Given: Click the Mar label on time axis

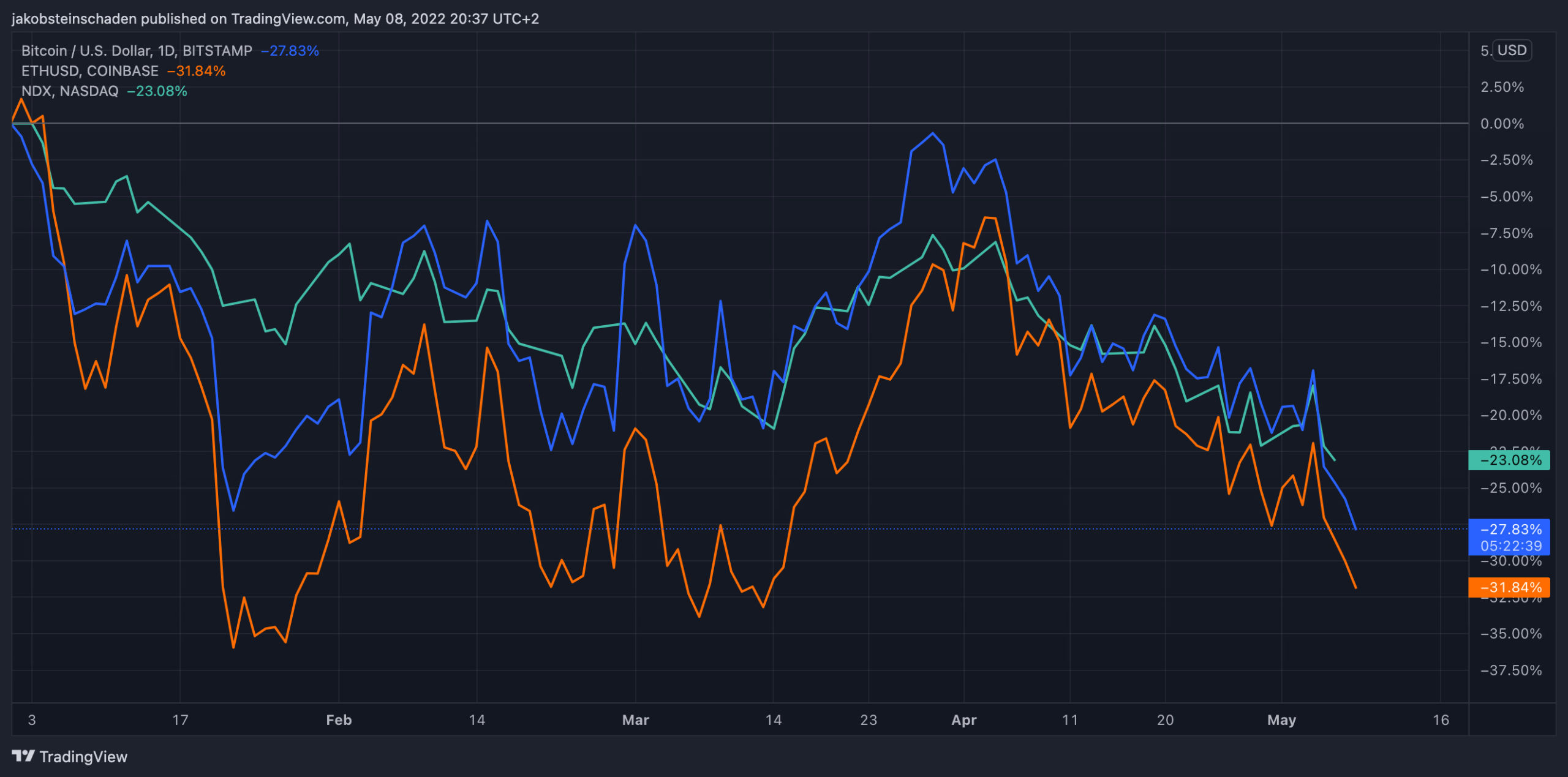Looking at the screenshot, I should [x=635, y=720].
